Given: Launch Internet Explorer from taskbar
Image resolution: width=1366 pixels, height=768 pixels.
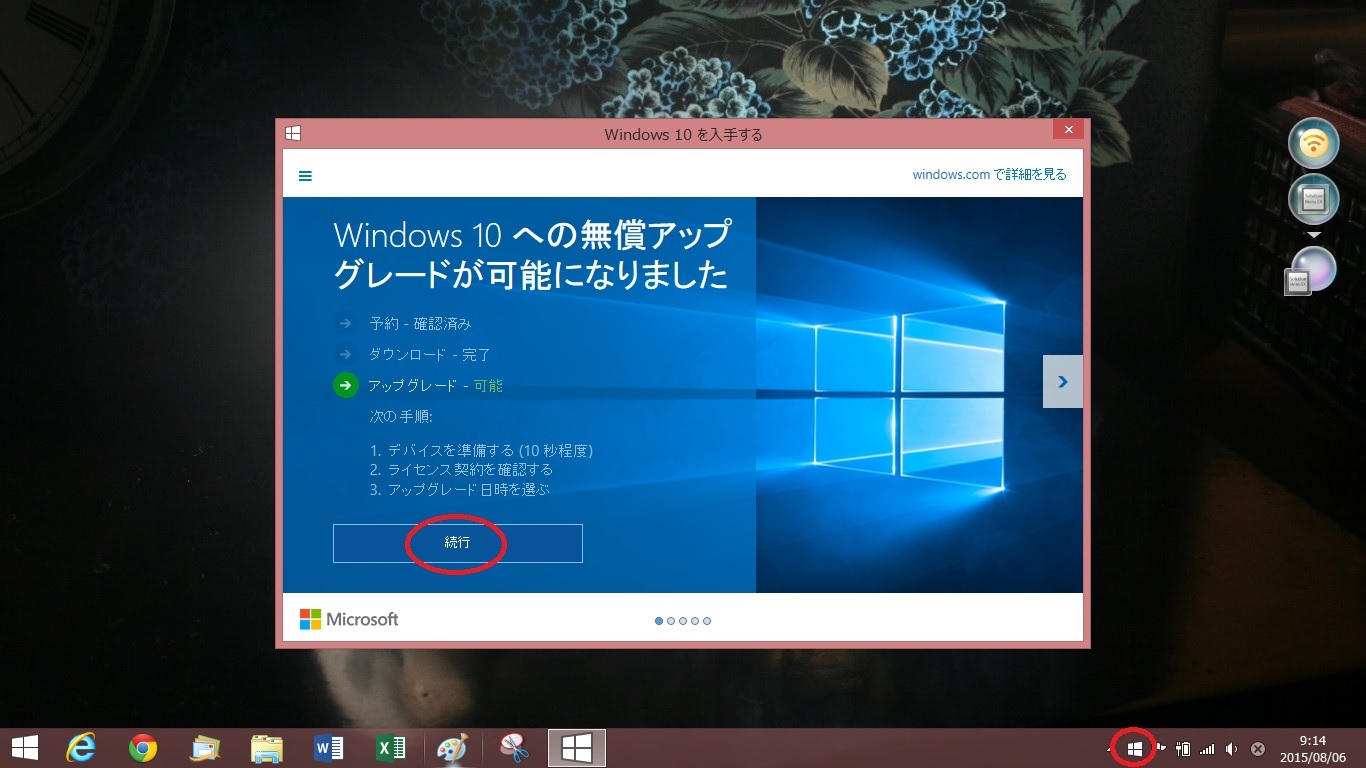Looking at the screenshot, I should pos(81,748).
